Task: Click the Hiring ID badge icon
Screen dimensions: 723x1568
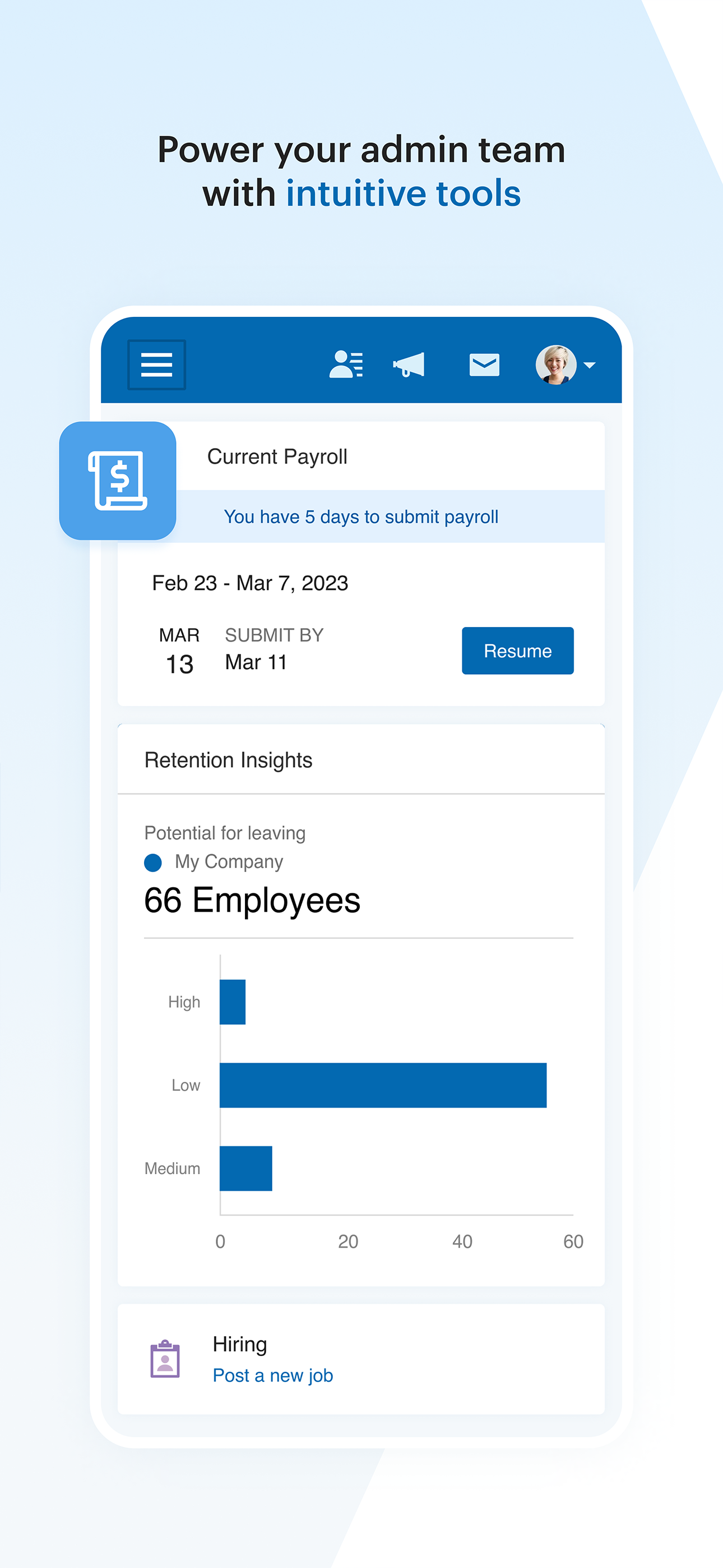Action: [165, 1359]
